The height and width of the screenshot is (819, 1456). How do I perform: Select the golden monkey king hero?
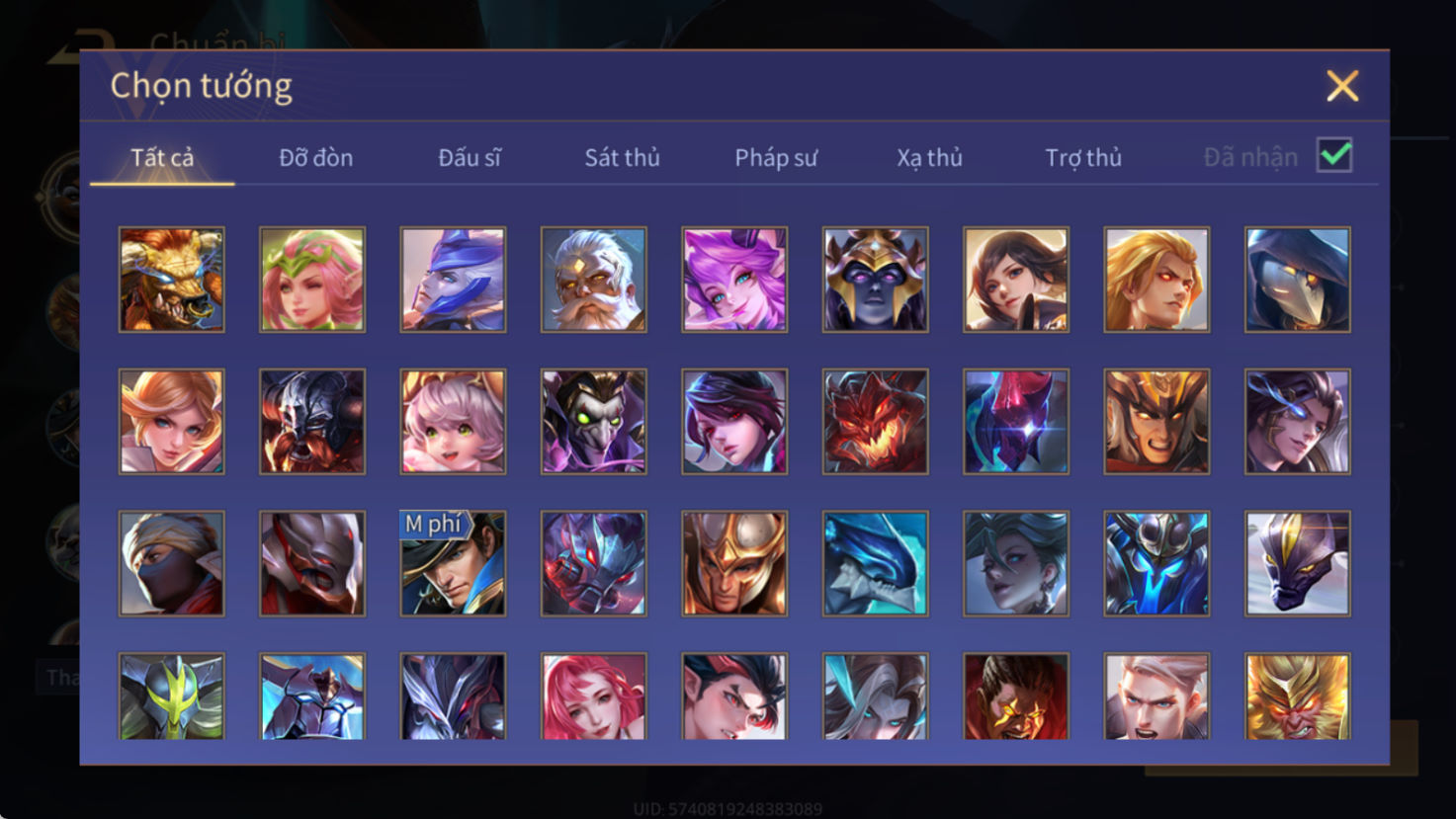1298,696
